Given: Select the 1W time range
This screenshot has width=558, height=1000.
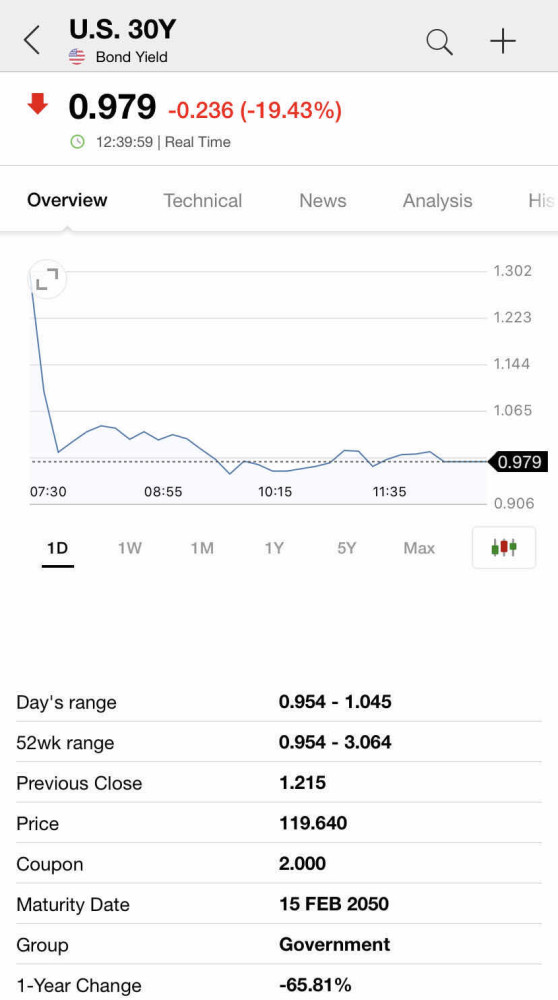Looking at the screenshot, I should [x=129, y=548].
